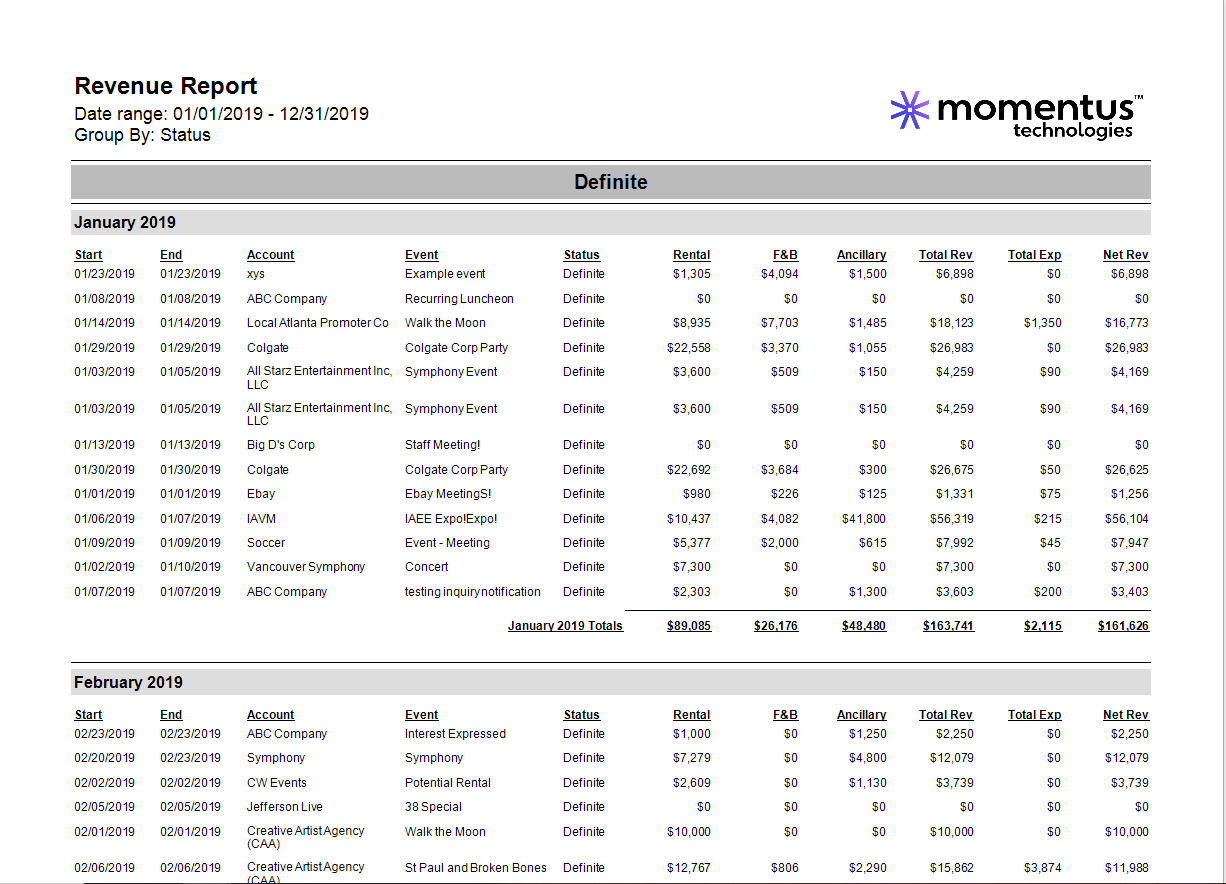The image size is (1226, 884).
Task: Click the rental value $22,558
Action: pyautogui.click(x=689, y=348)
